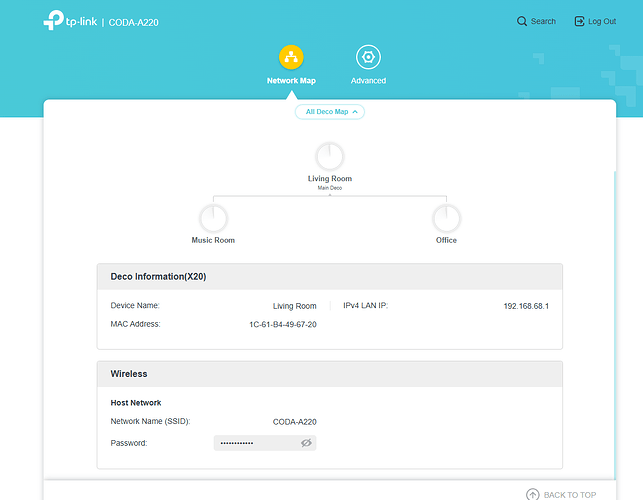Screen dimensions: 643x500
Task: Select the Music Room Deco icon
Action: (213, 218)
